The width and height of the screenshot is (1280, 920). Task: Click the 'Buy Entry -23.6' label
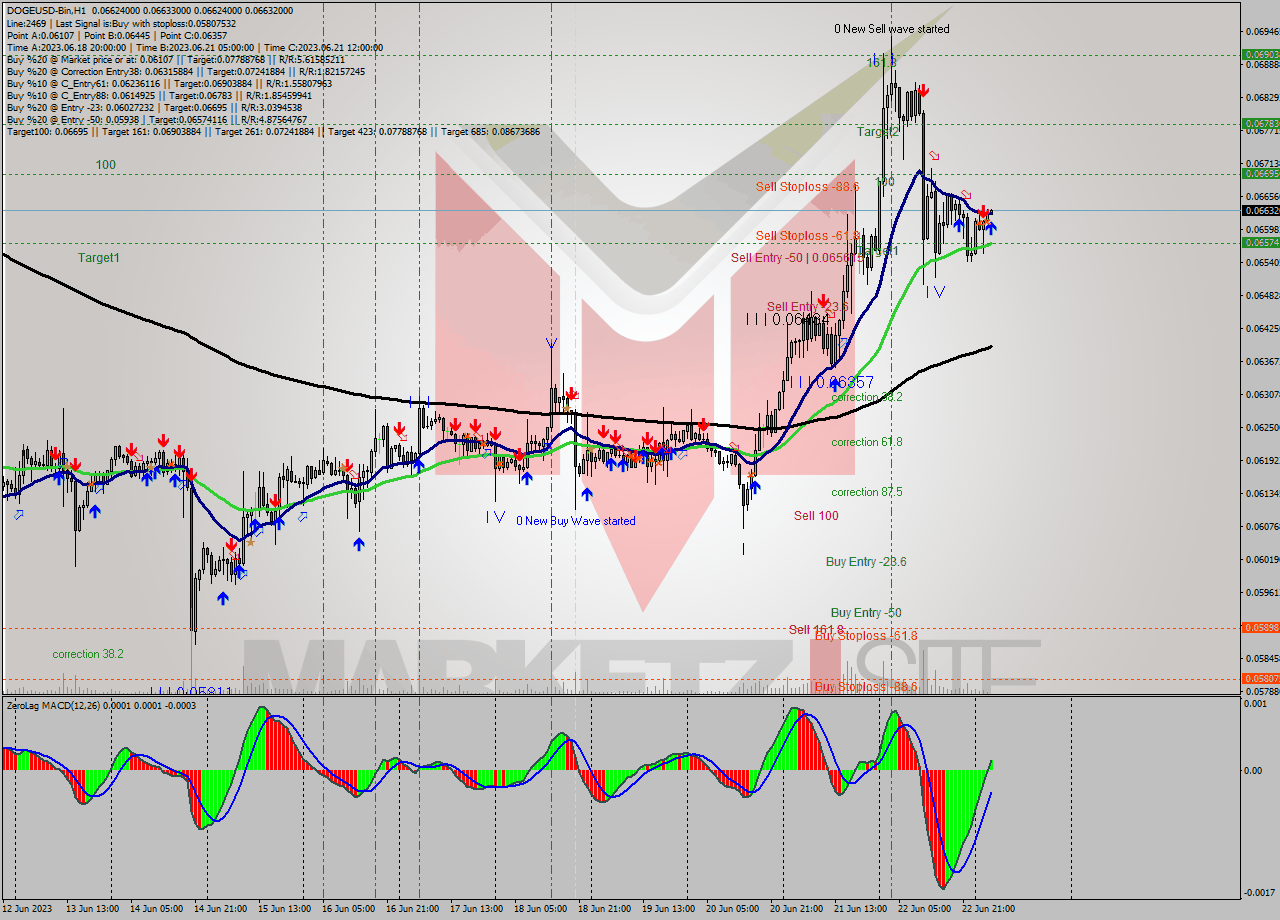pos(866,562)
